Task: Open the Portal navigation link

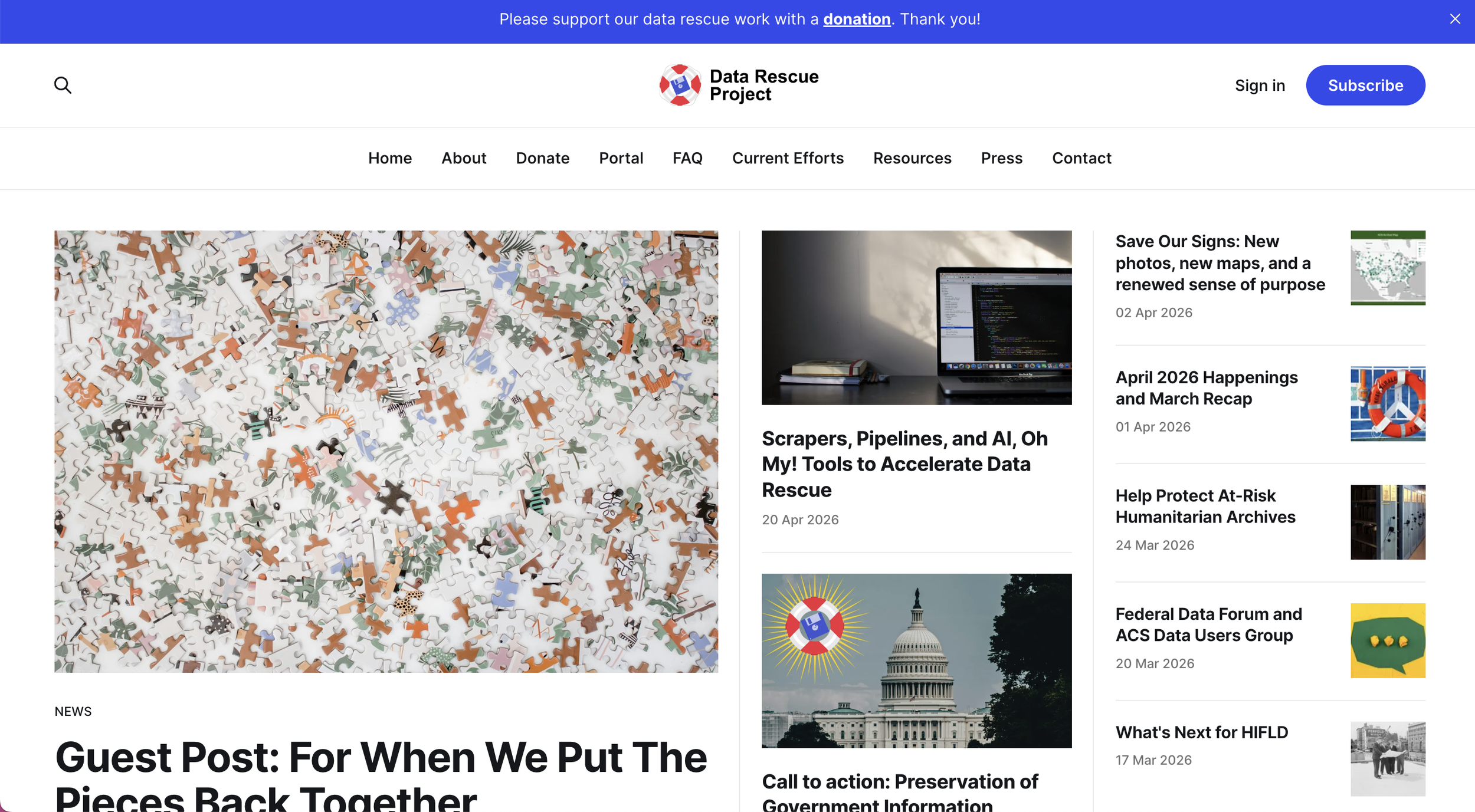Action: pos(621,158)
